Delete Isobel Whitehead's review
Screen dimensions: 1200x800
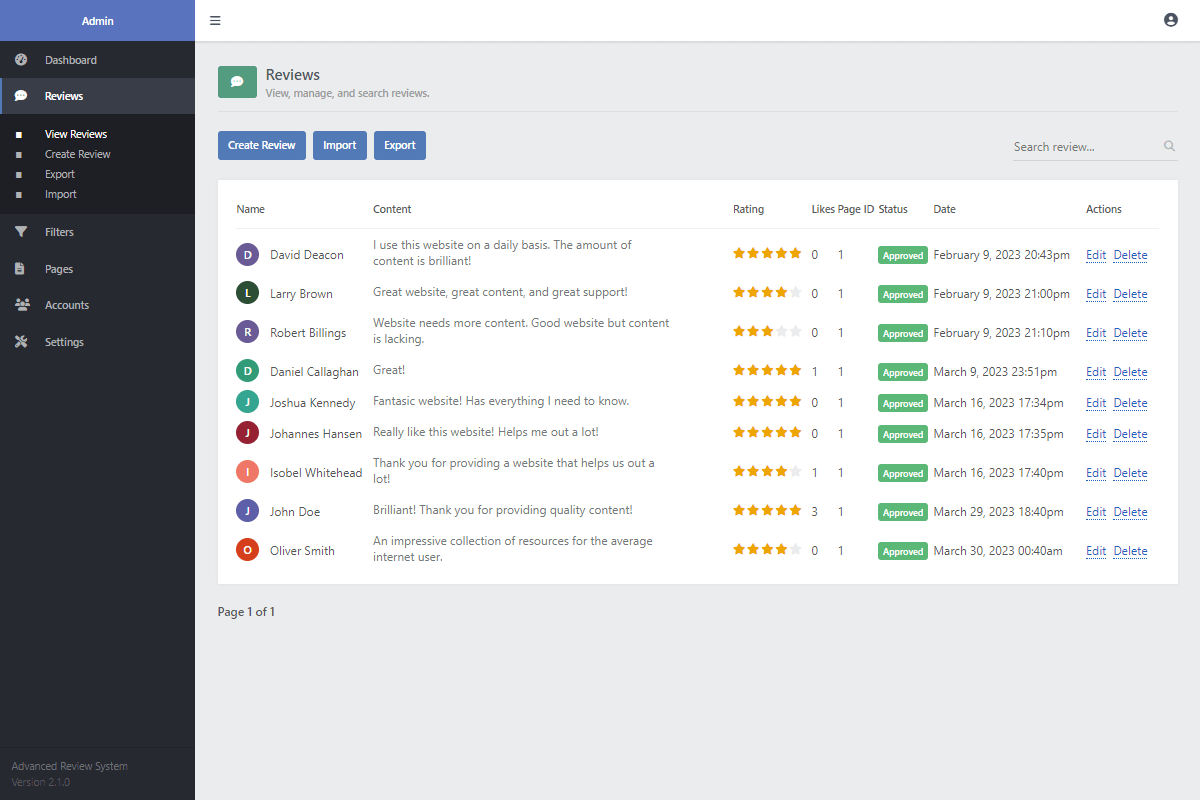[x=1130, y=473]
